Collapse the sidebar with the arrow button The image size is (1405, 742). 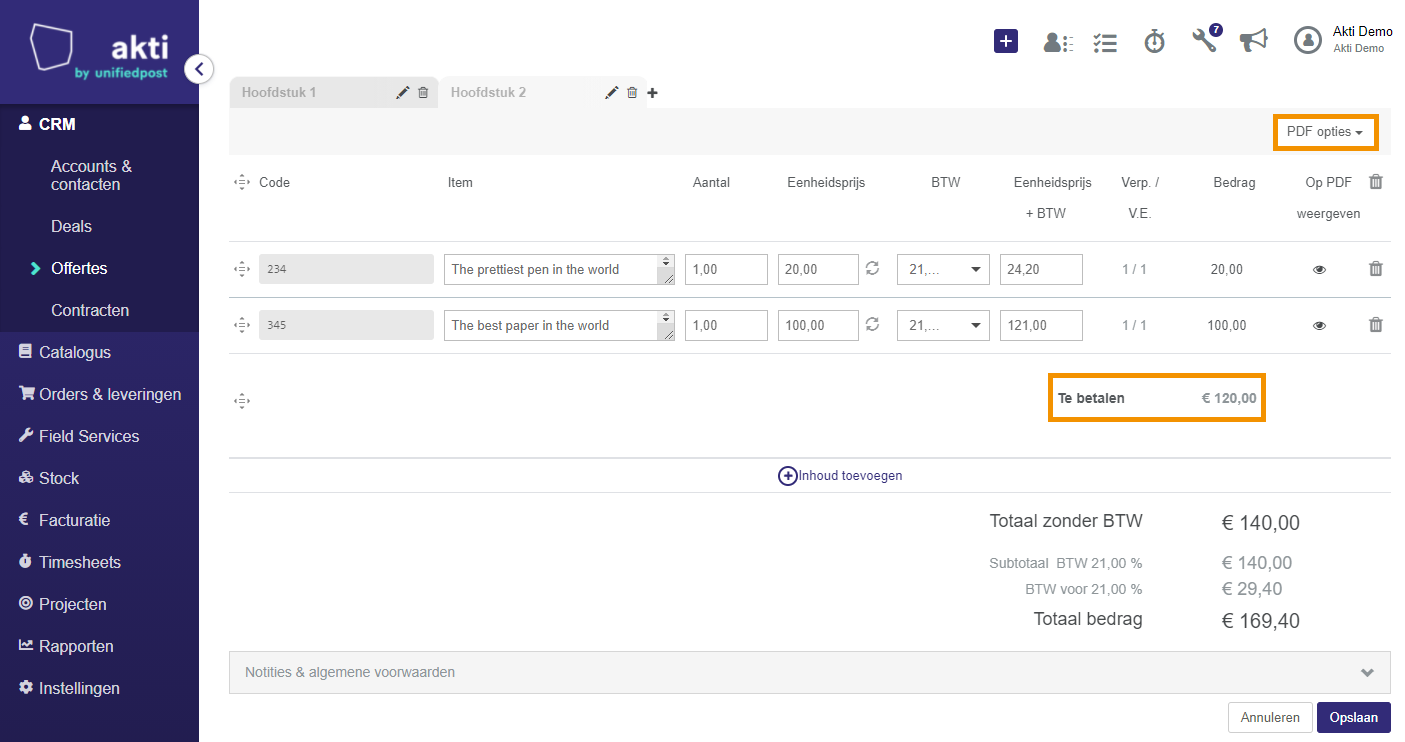pos(199,69)
